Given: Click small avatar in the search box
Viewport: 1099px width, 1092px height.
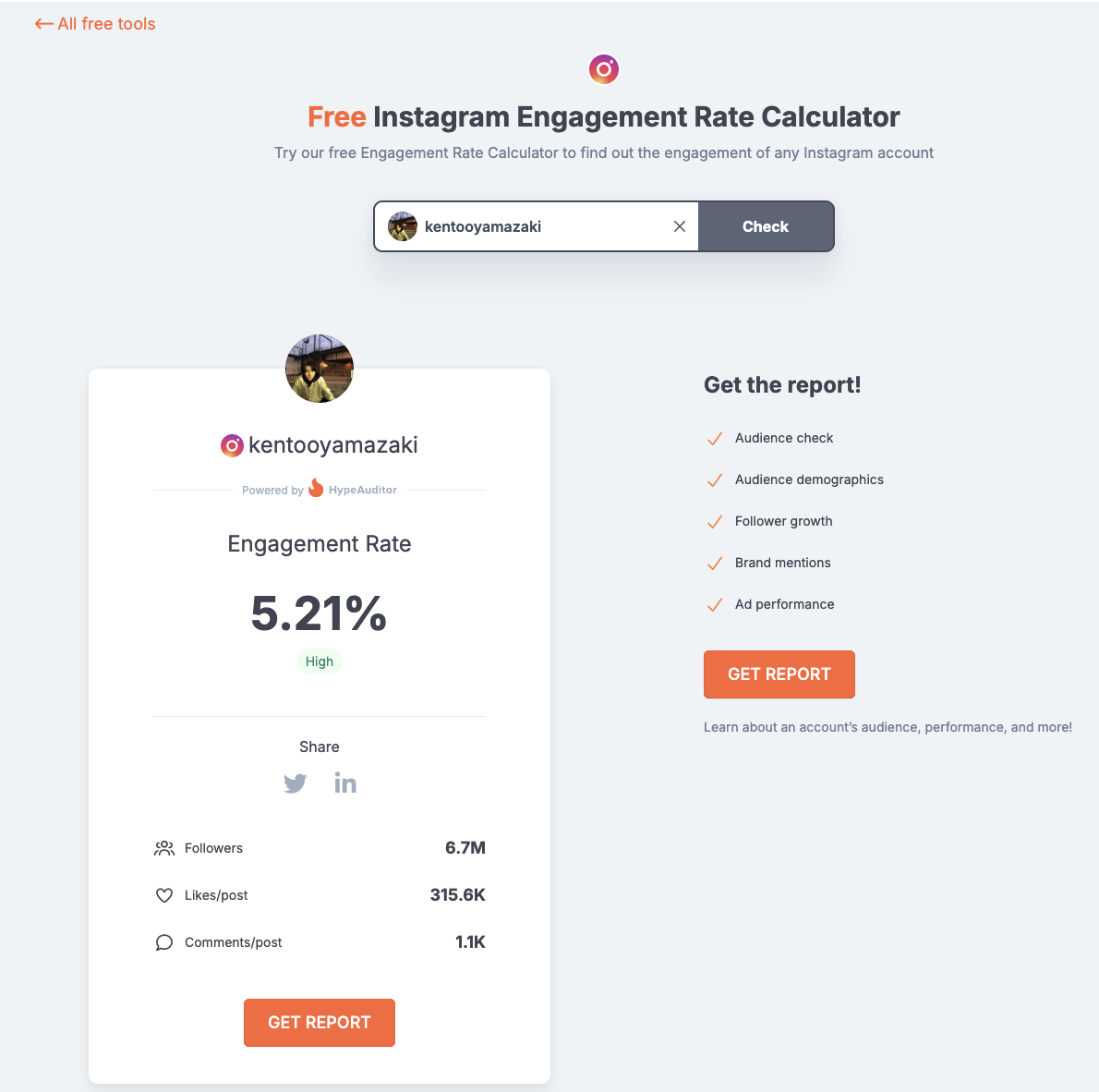Looking at the screenshot, I should pyautogui.click(x=403, y=226).
